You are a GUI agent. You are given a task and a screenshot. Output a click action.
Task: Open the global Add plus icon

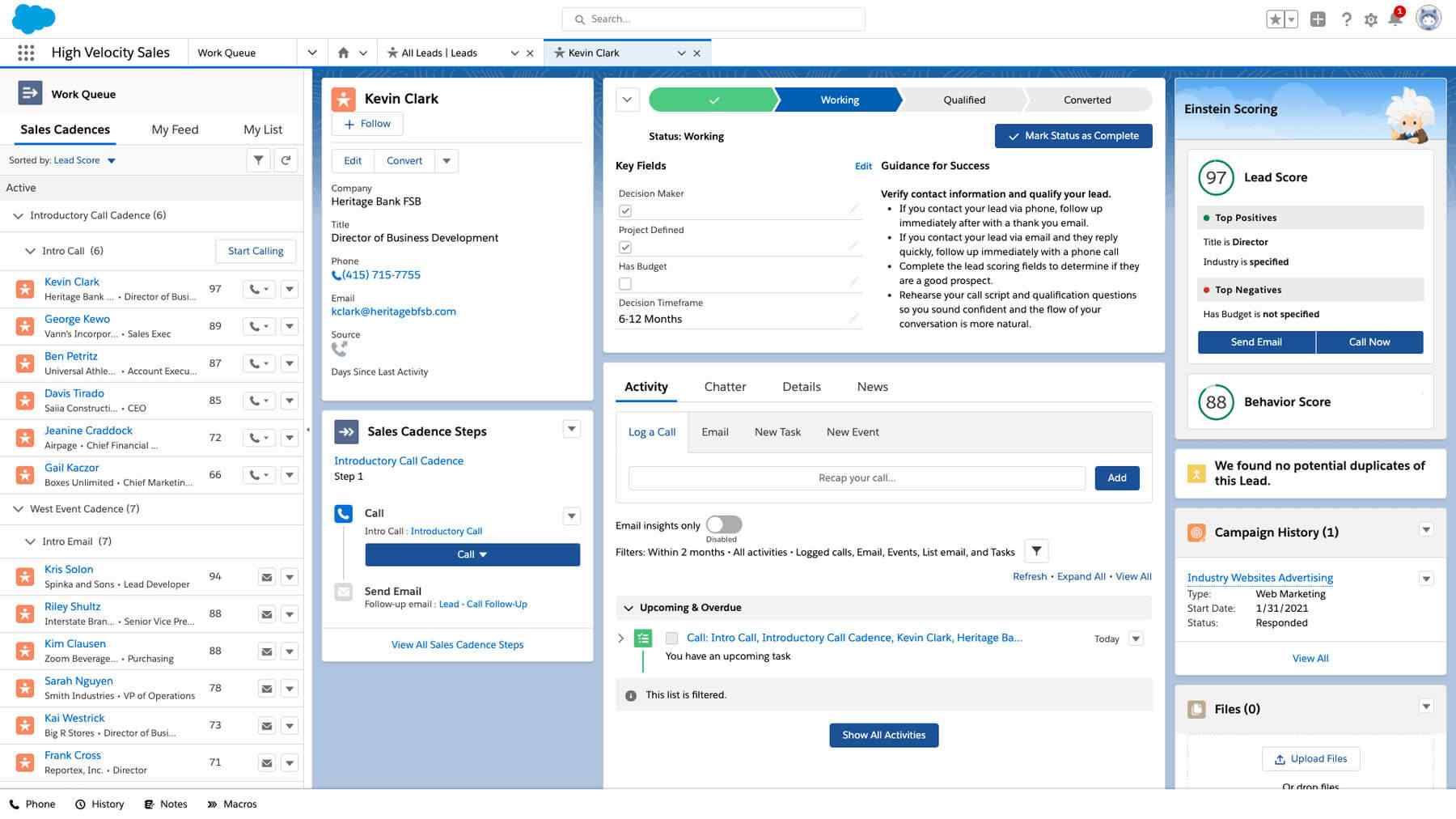pyautogui.click(x=1318, y=19)
